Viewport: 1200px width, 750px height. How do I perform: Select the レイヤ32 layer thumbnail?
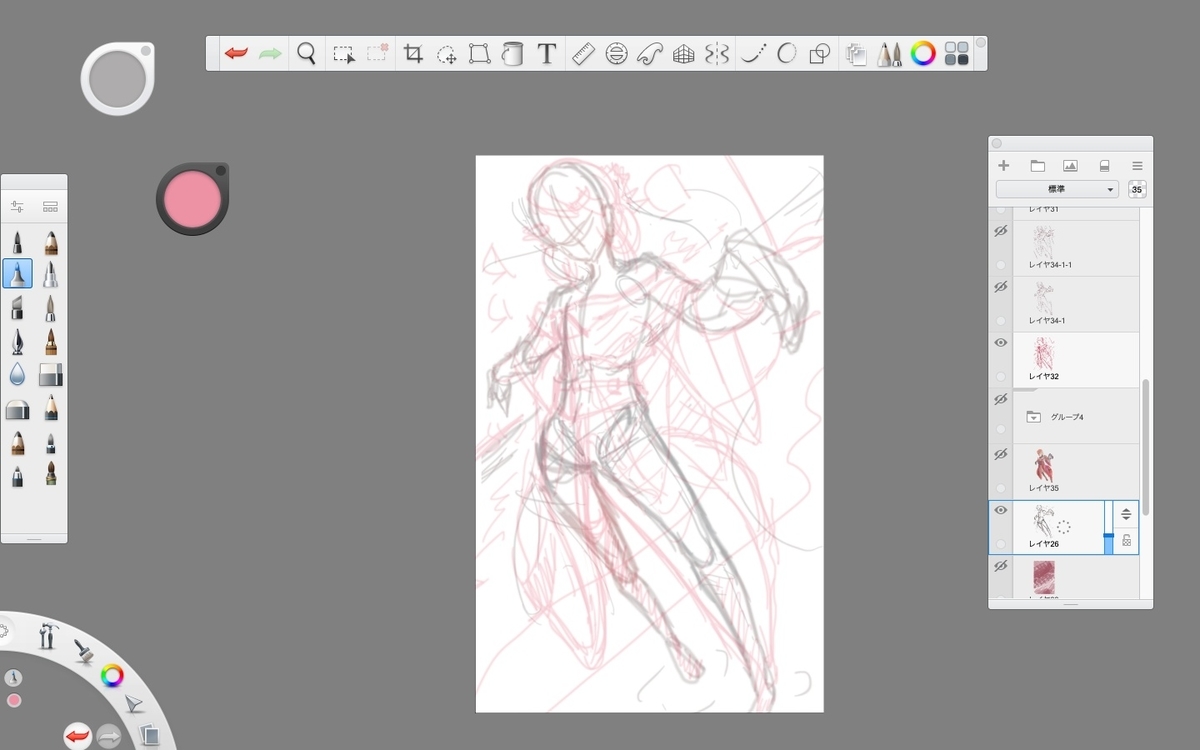pyautogui.click(x=1043, y=353)
